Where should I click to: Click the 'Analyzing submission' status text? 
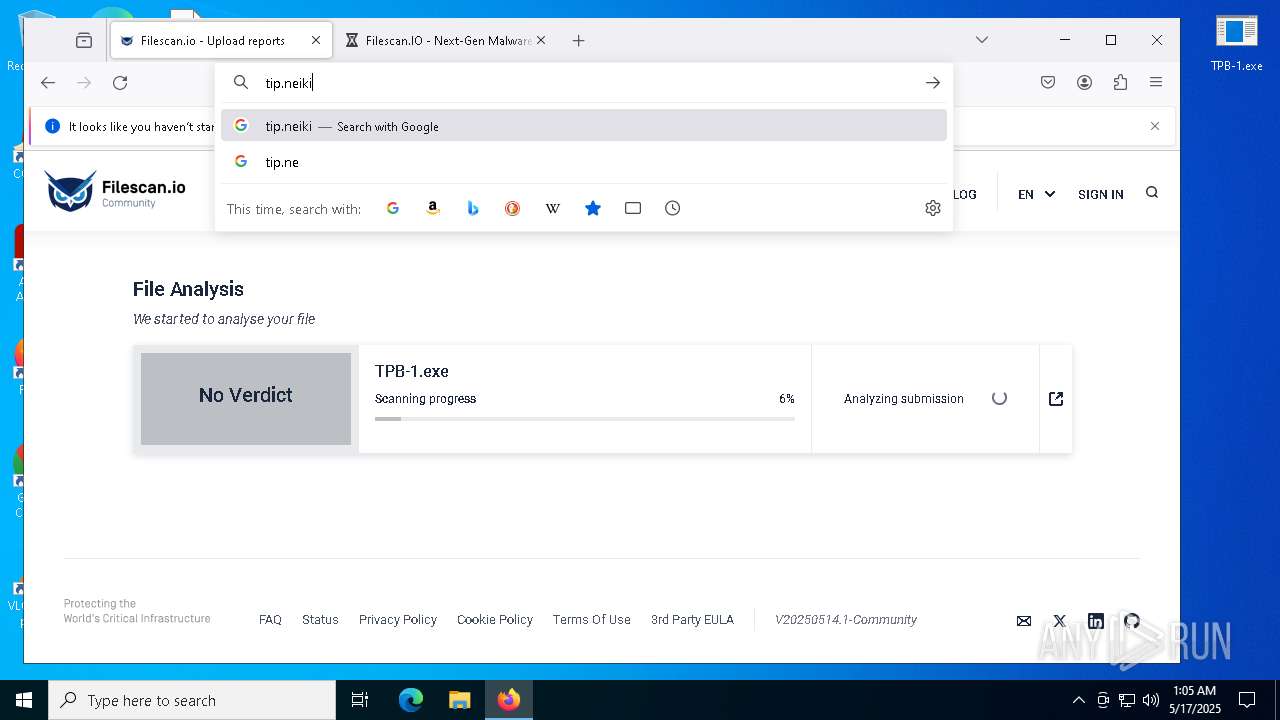coord(904,398)
